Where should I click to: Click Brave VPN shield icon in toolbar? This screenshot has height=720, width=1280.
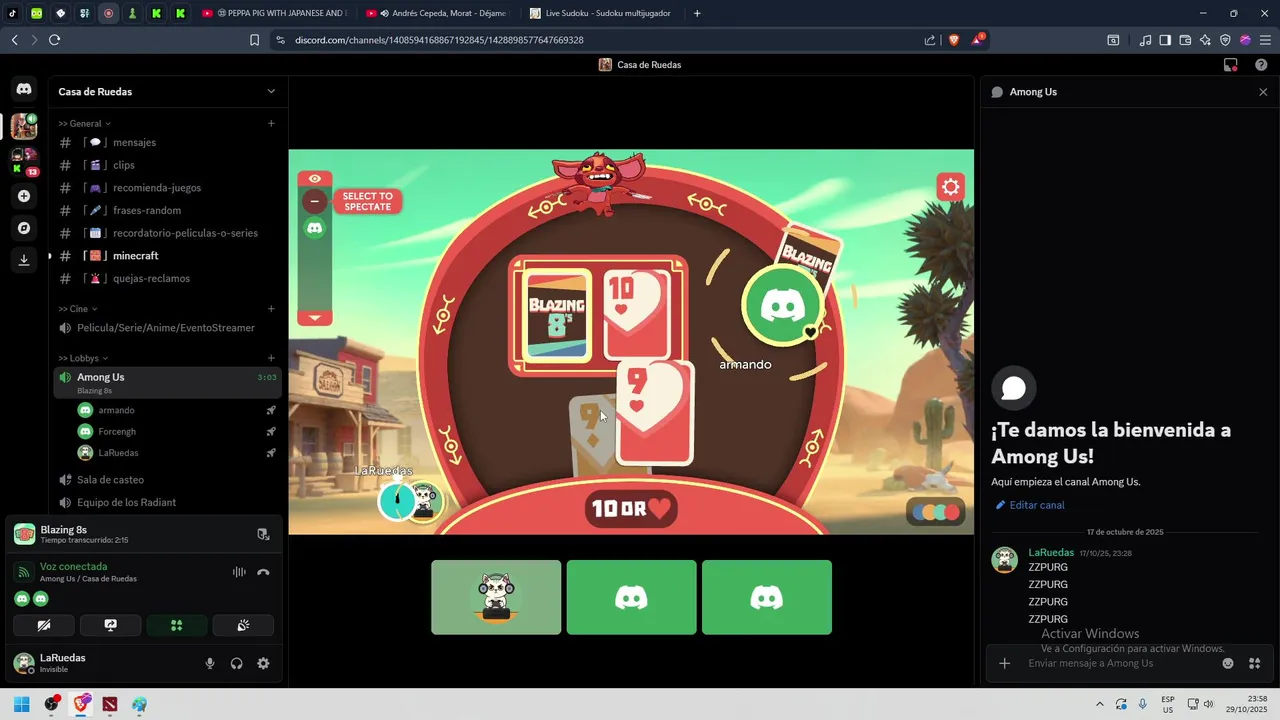click(1225, 40)
